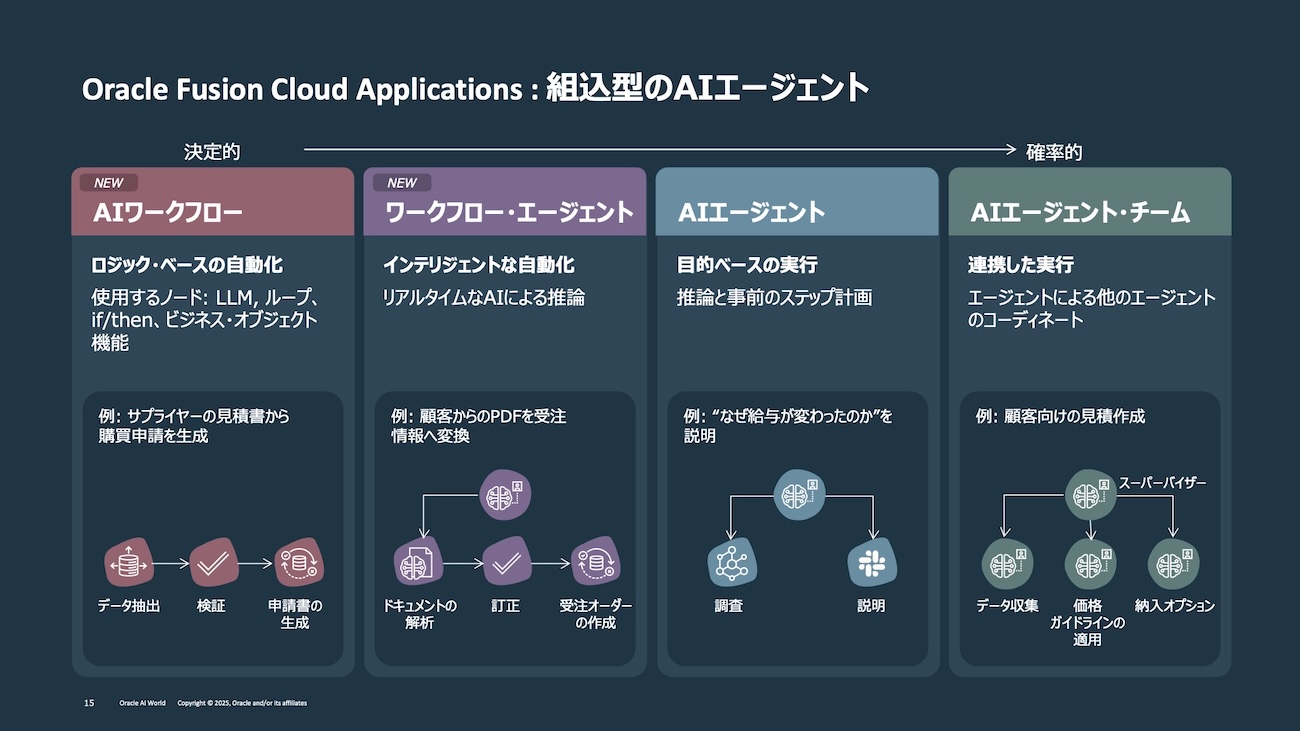Image resolution: width=1300 pixels, height=731 pixels.
Task: Select the スーパーバイザー brain agent icon
Action: click(x=1088, y=494)
